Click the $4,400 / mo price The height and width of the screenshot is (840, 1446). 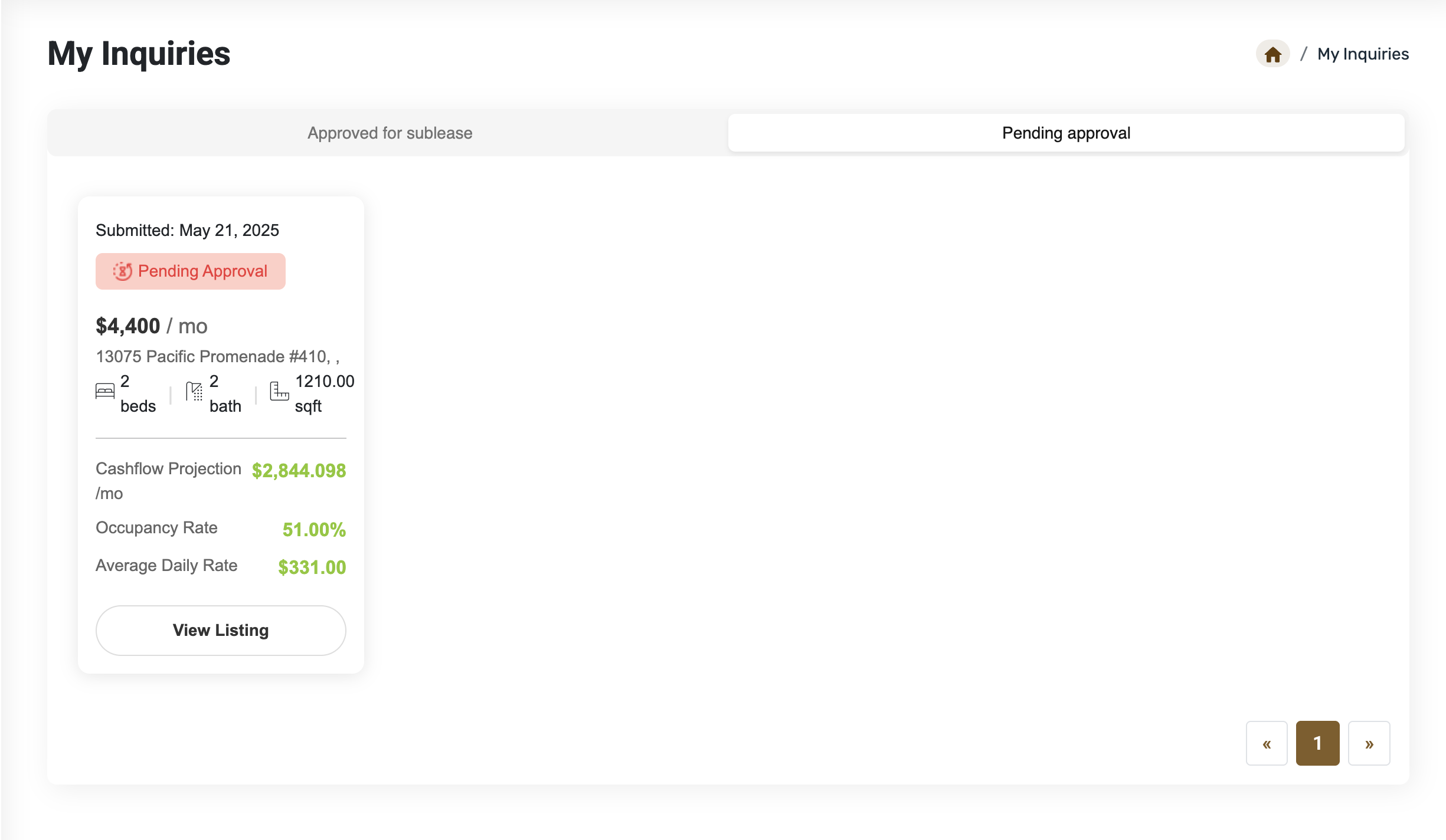click(x=152, y=326)
